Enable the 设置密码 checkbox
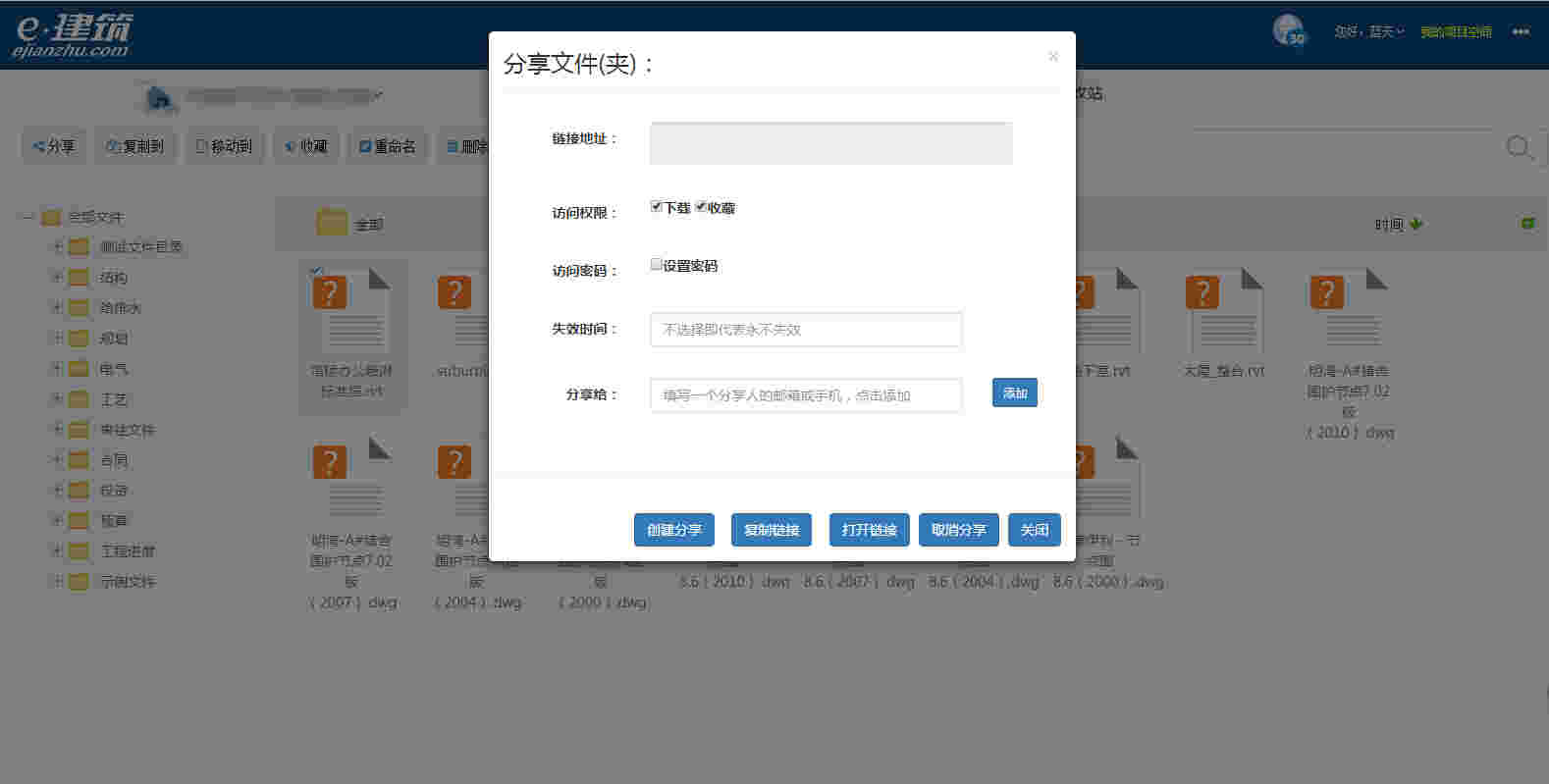This screenshot has height=784, width=1549. point(656,264)
